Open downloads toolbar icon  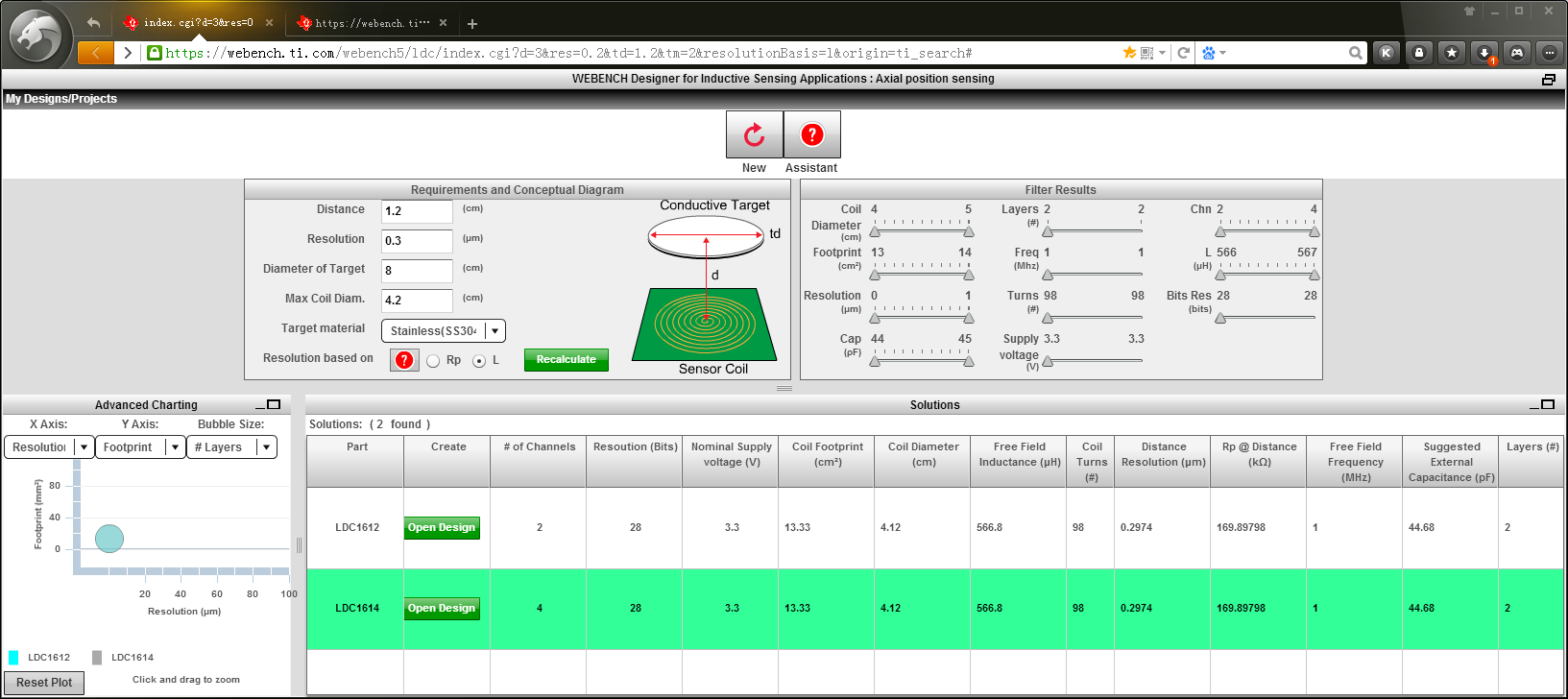[x=1484, y=53]
